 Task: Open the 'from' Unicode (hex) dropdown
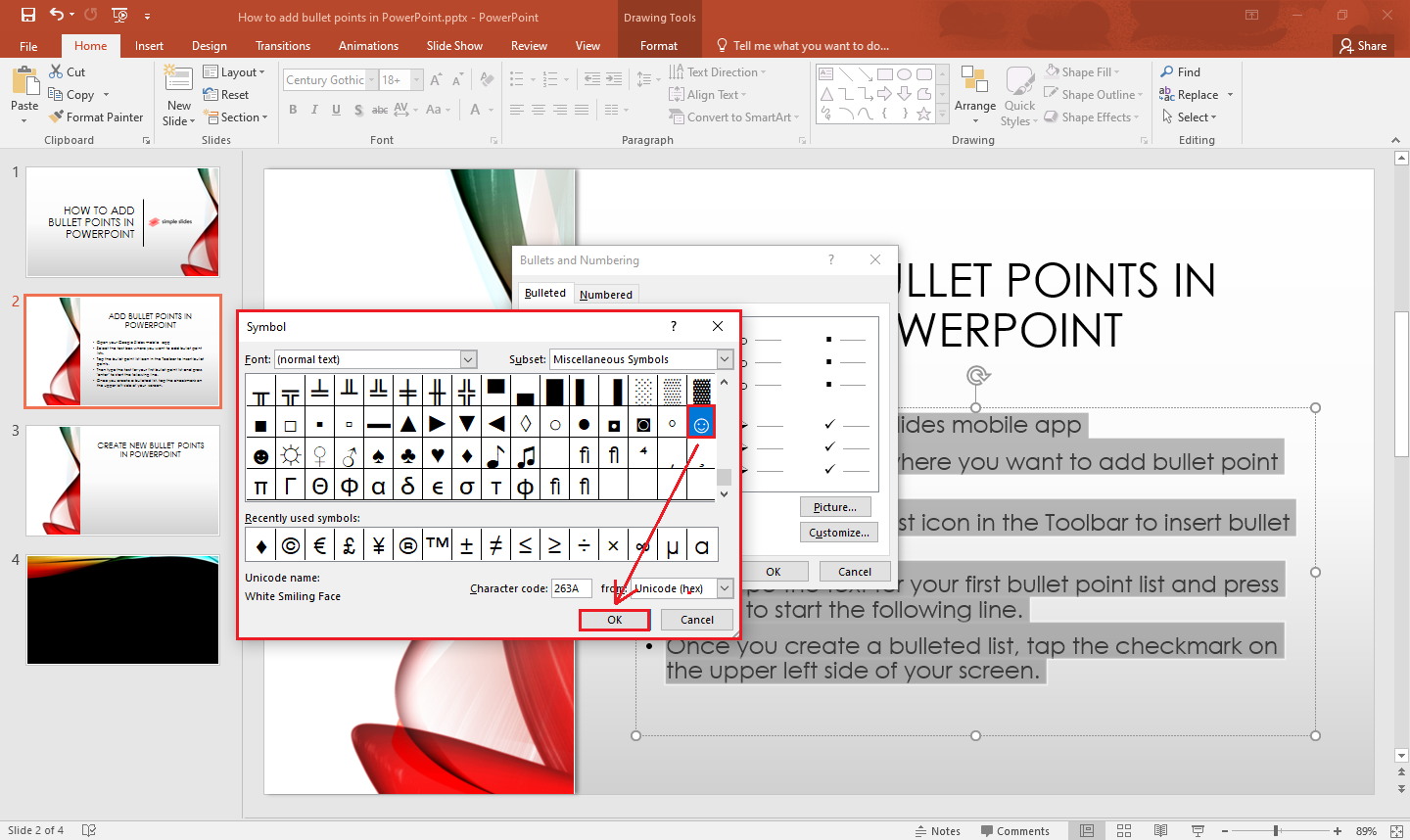click(x=725, y=588)
